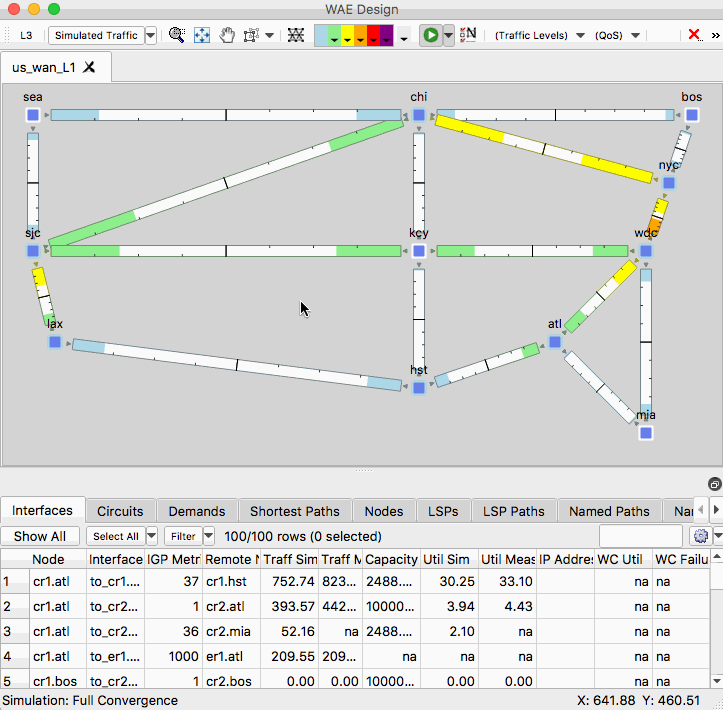Click the fit-to-window arrows icon
The width and height of the screenshot is (723, 710).
202,35
